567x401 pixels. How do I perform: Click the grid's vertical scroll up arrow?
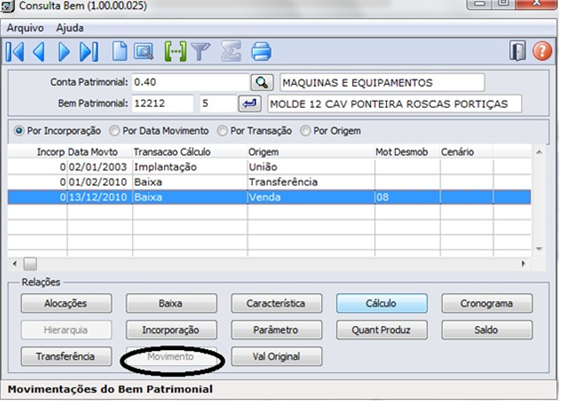pyautogui.click(x=539, y=152)
